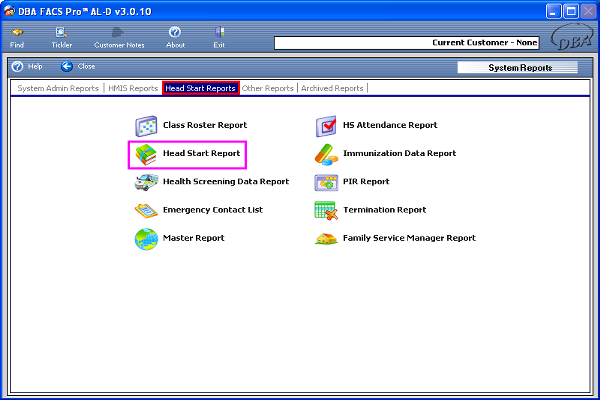Screen dimensions: 600x400
Task: Click the PIR Report icon
Action: click(x=327, y=182)
